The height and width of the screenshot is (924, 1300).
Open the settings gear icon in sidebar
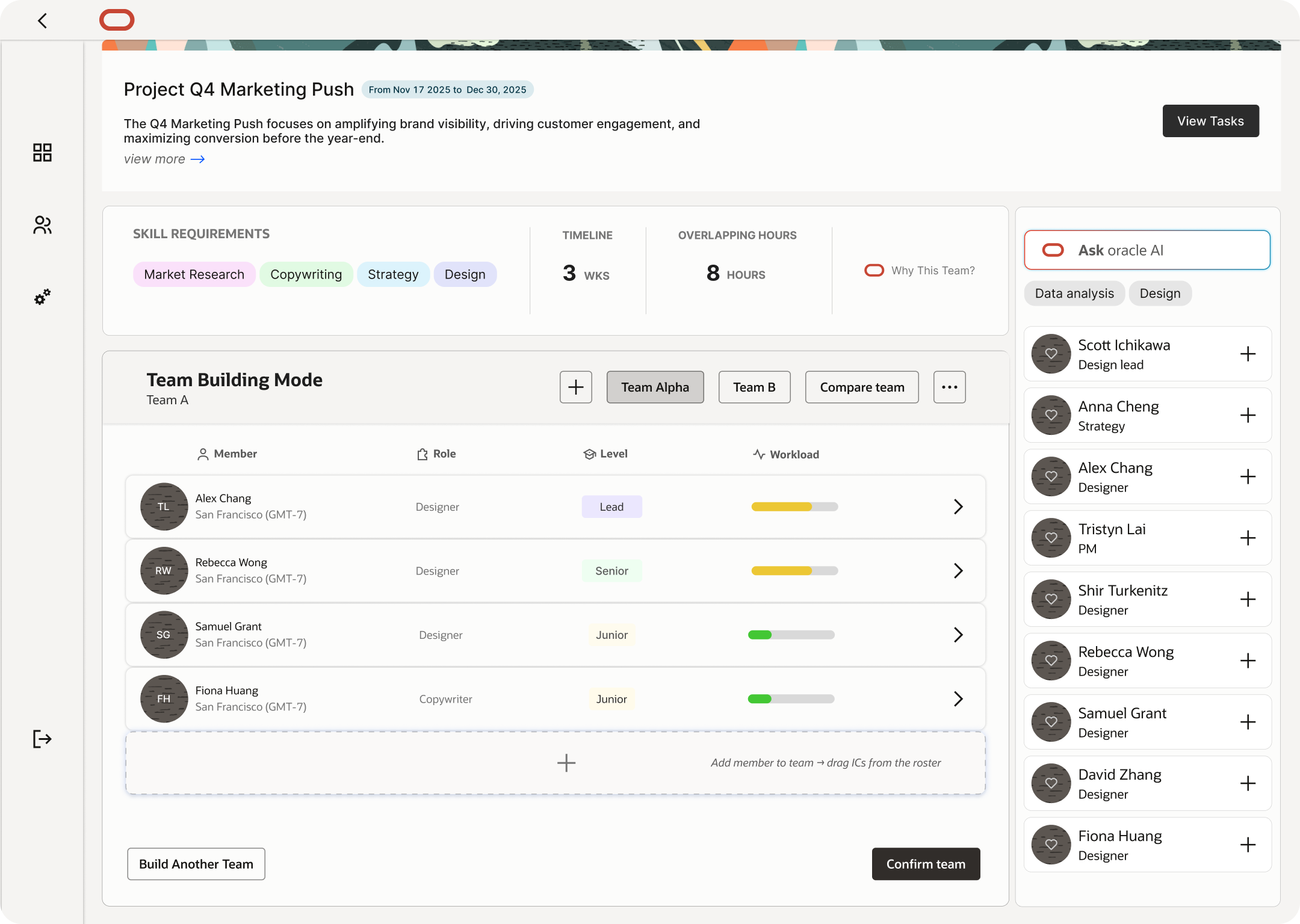tap(42, 297)
